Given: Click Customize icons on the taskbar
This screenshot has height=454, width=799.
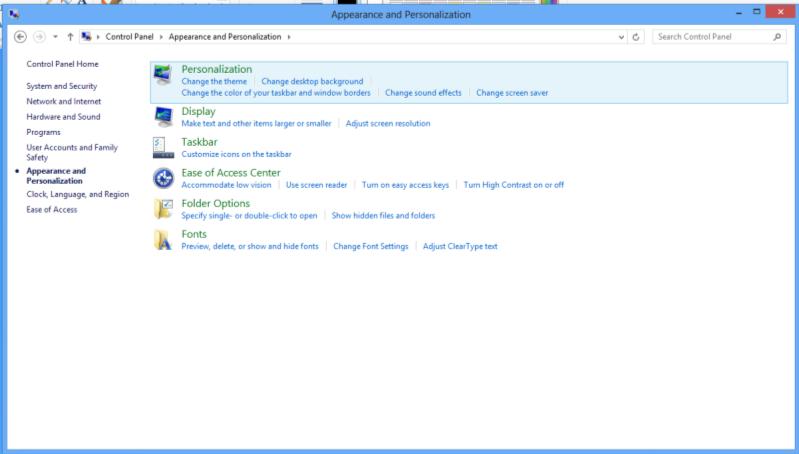Looking at the screenshot, I should click(236, 154).
